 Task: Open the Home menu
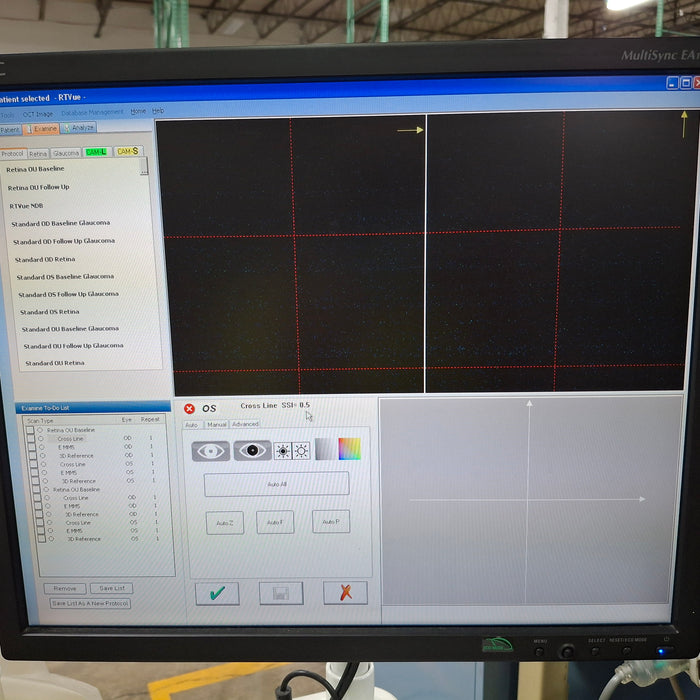coord(138,111)
